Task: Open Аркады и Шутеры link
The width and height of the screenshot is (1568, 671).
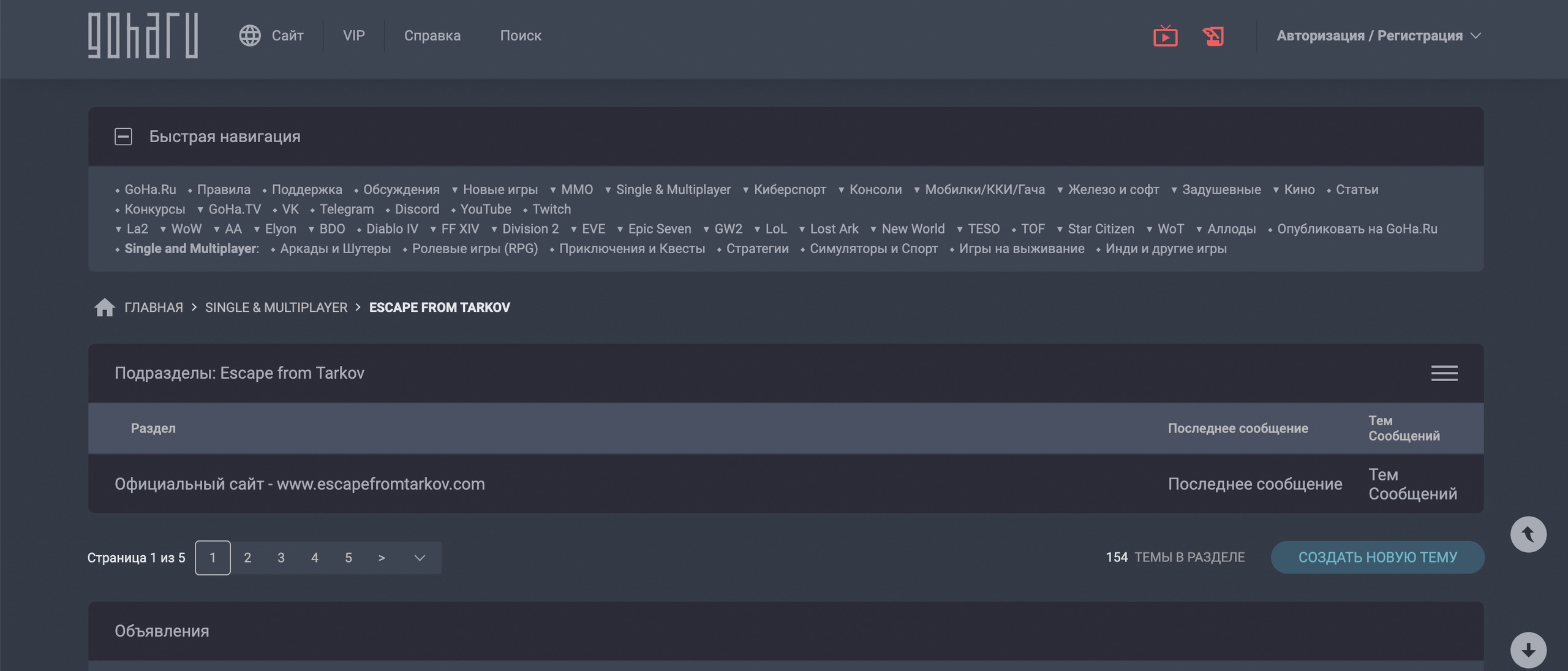Action: pos(336,248)
